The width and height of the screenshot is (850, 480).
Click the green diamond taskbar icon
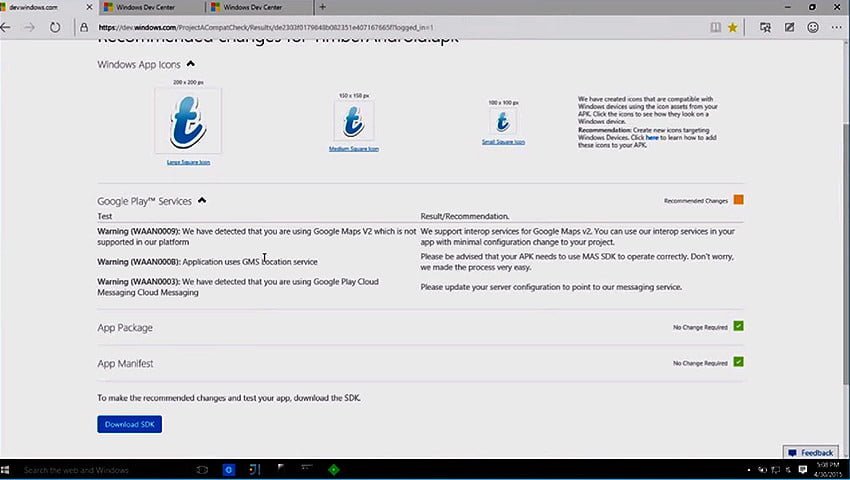click(x=334, y=470)
